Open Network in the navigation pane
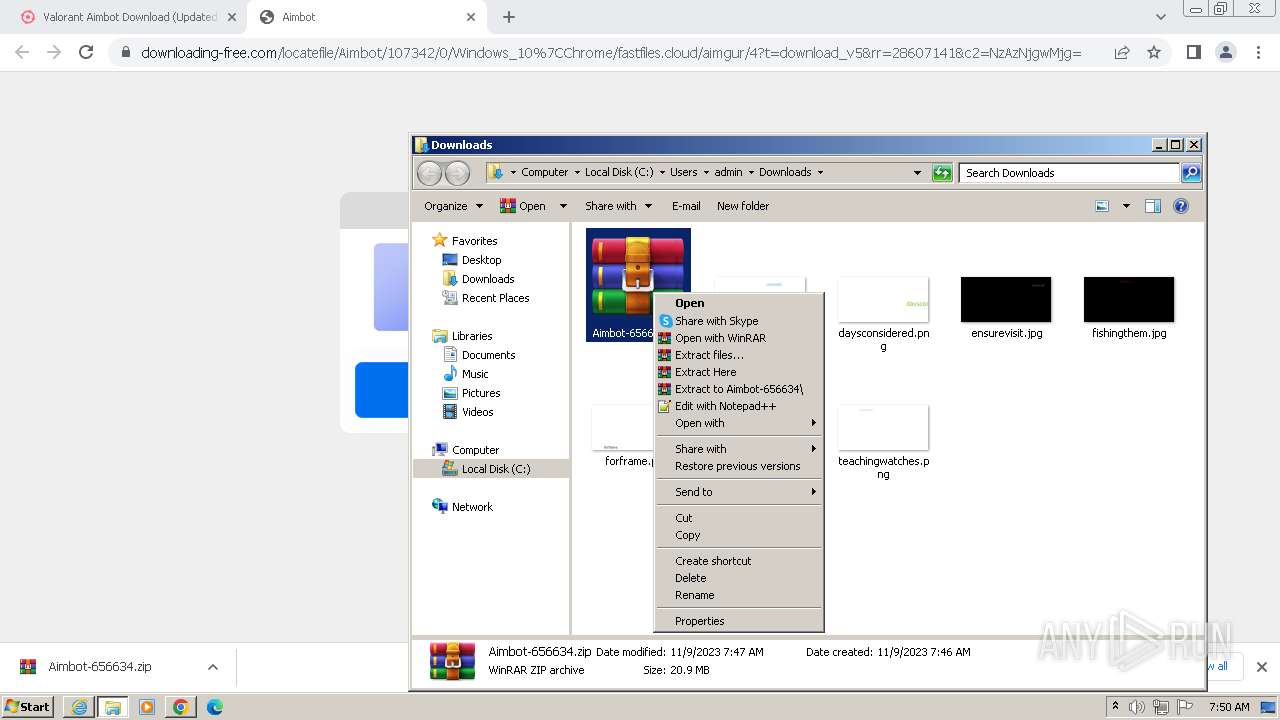The width and height of the screenshot is (1280, 720). point(462,507)
